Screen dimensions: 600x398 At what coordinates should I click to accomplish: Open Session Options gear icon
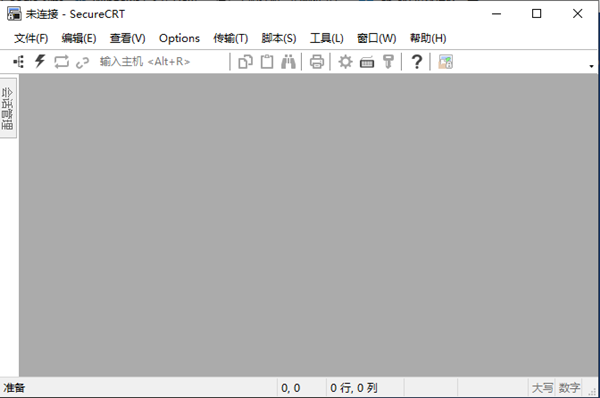coord(345,62)
